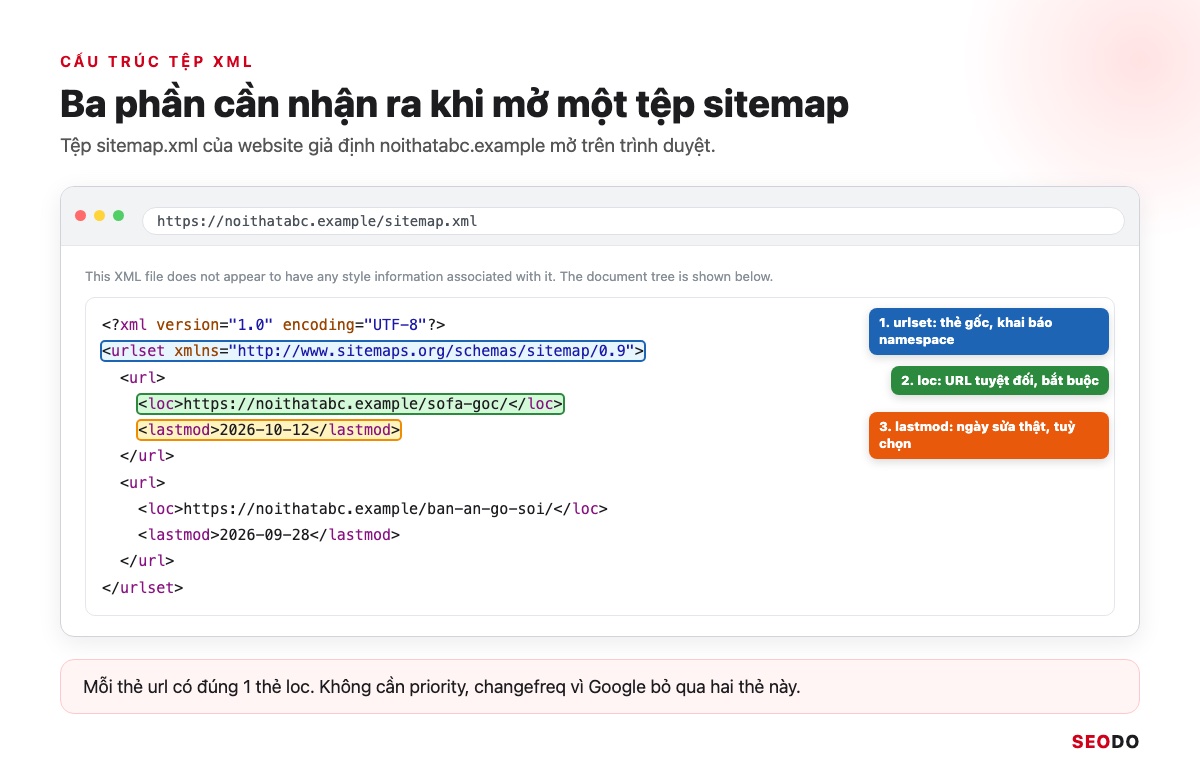Click the green '2. loc' callout label
The width and height of the screenshot is (1200, 774).
1000,381
